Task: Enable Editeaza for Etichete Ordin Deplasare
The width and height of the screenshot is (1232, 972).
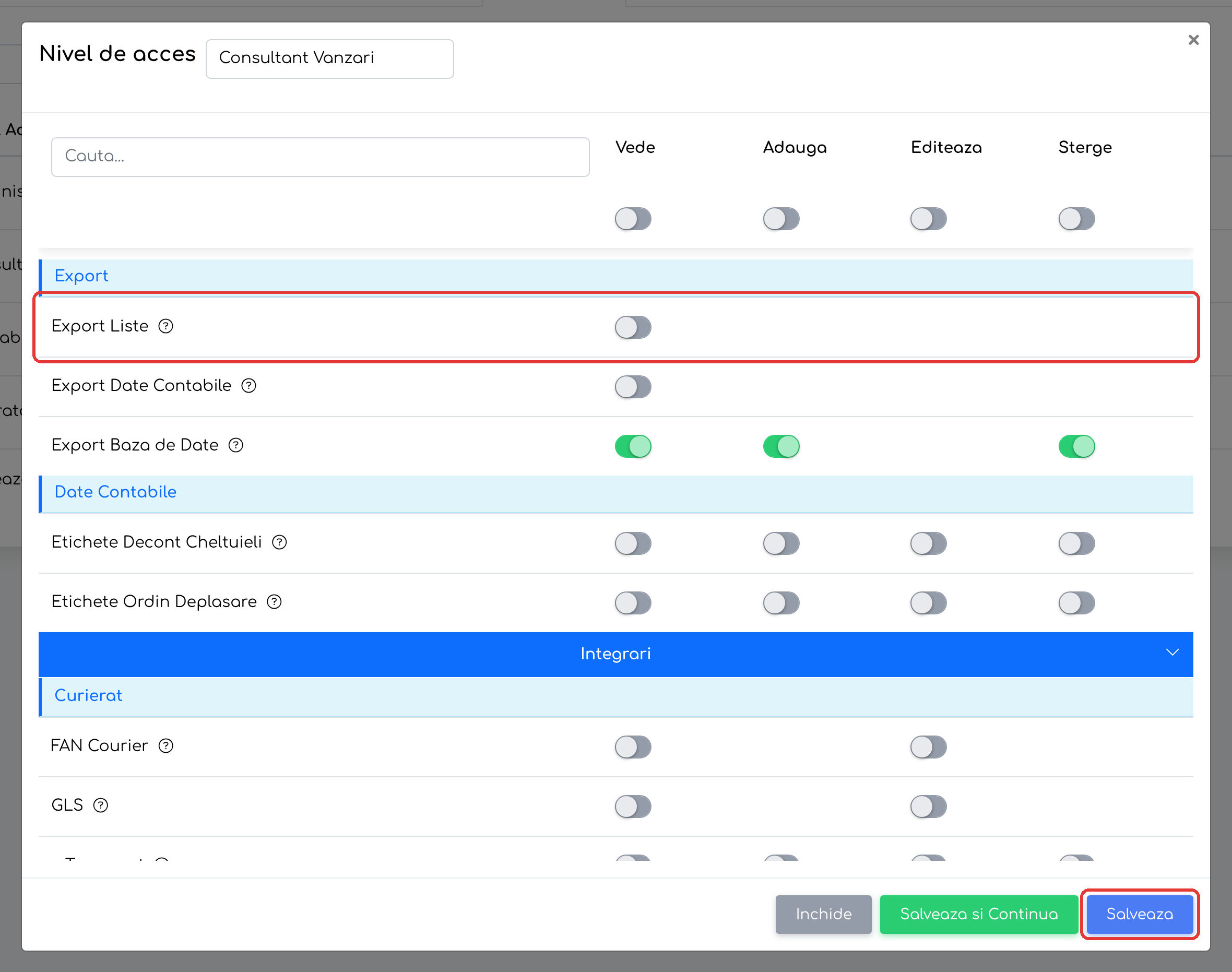Action: coord(928,602)
